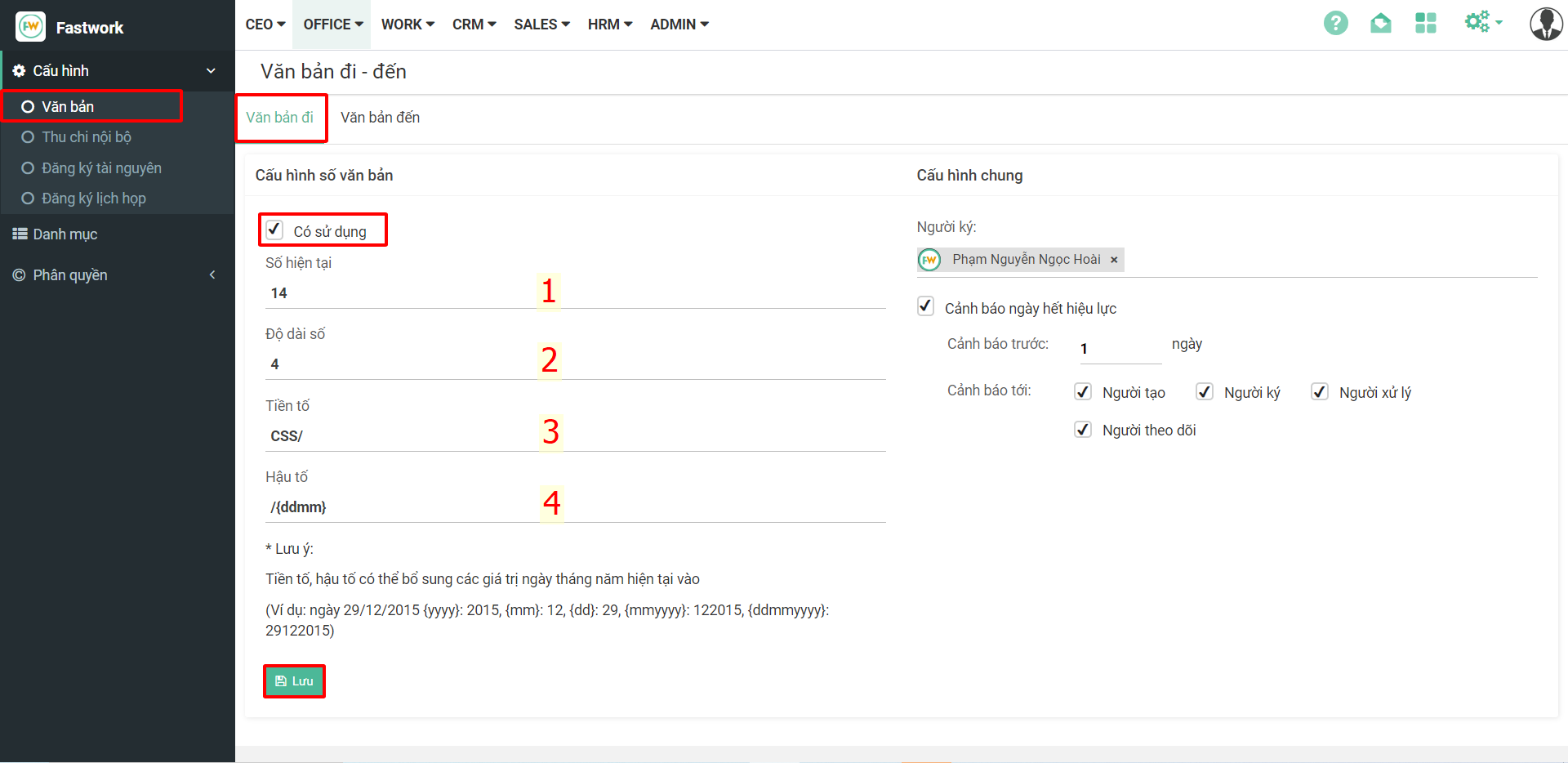Screen dimensions: 1568x763
Task: Click the Cảnh báo trước days field
Action: [1119, 349]
